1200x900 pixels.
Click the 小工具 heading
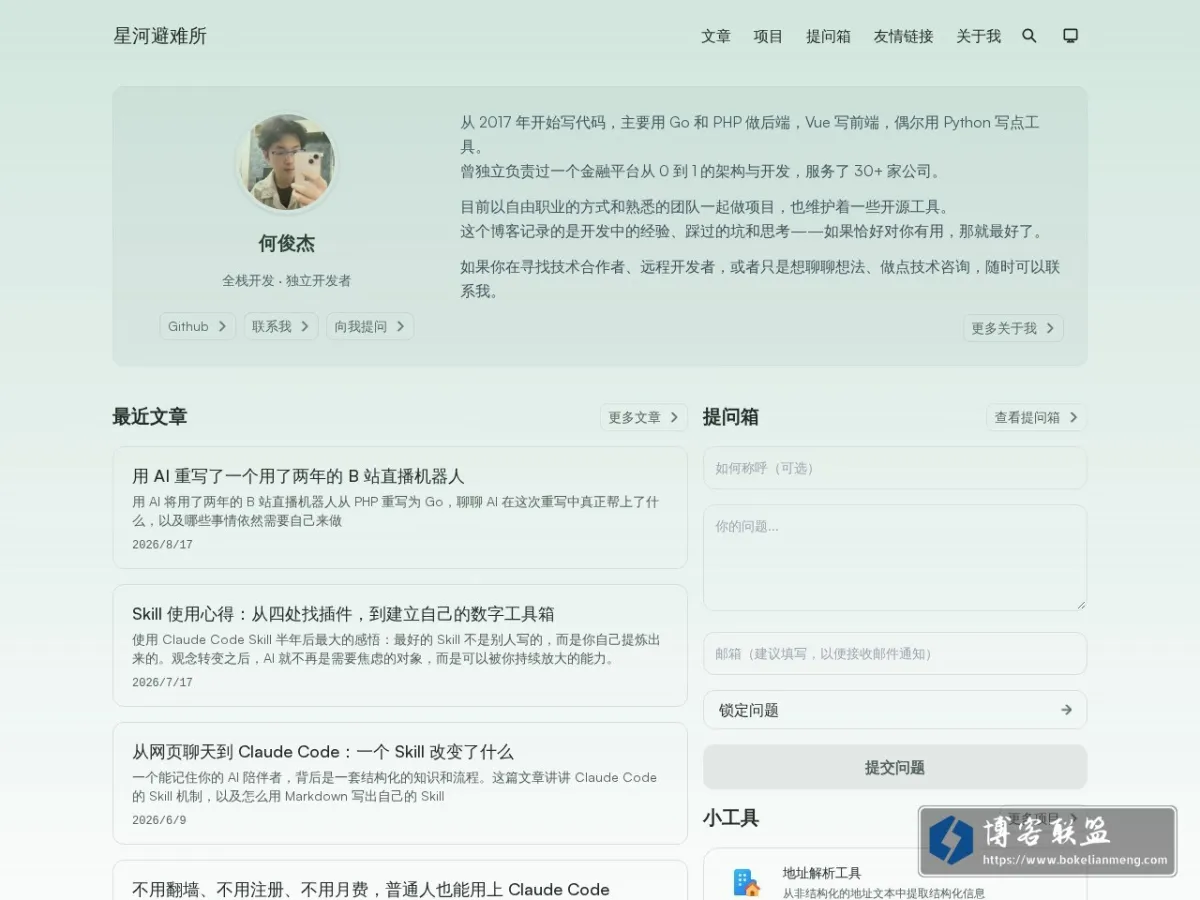(x=731, y=818)
